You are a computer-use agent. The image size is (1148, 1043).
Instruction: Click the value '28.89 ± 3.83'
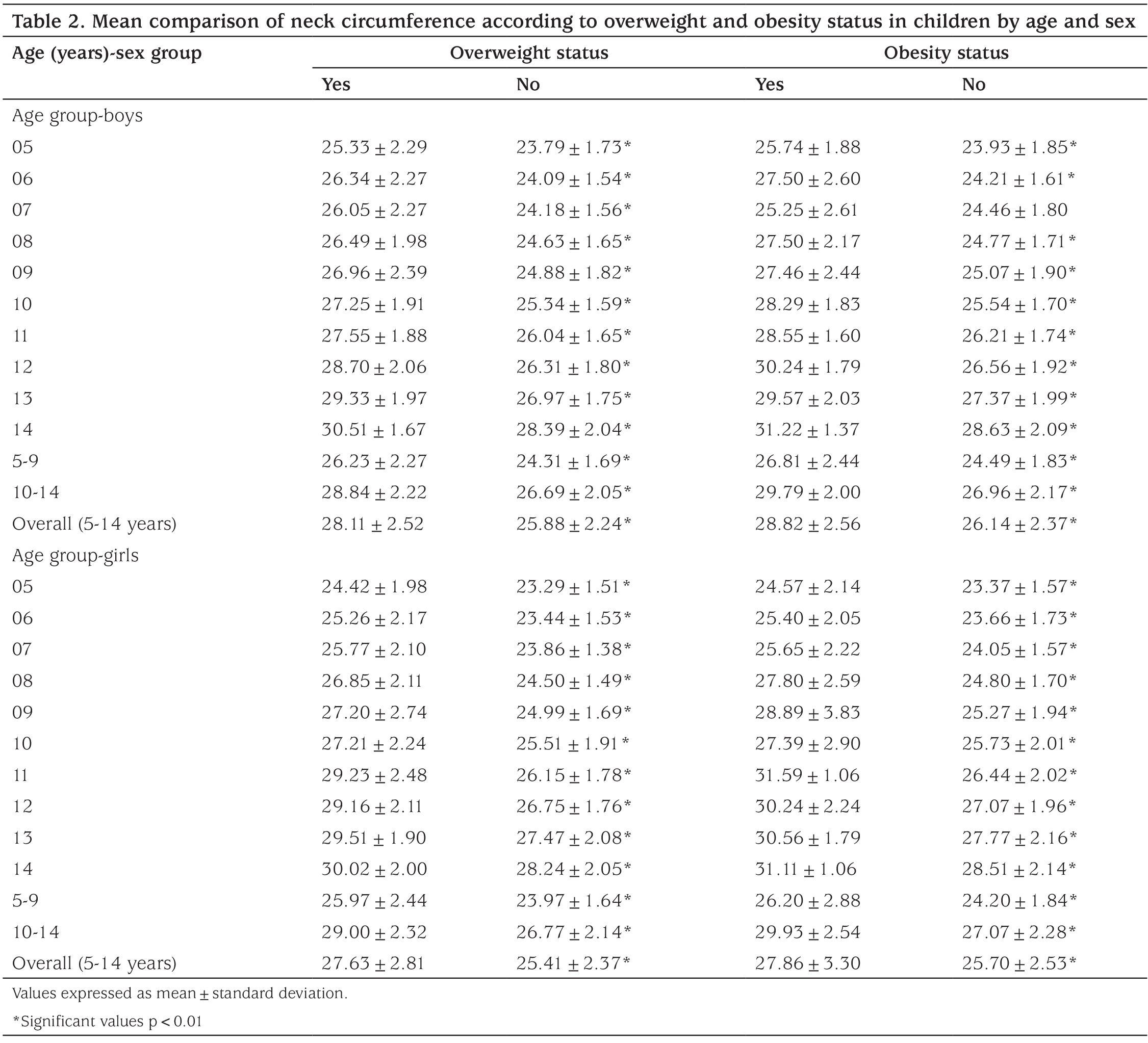pyautogui.click(x=807, y=713)
